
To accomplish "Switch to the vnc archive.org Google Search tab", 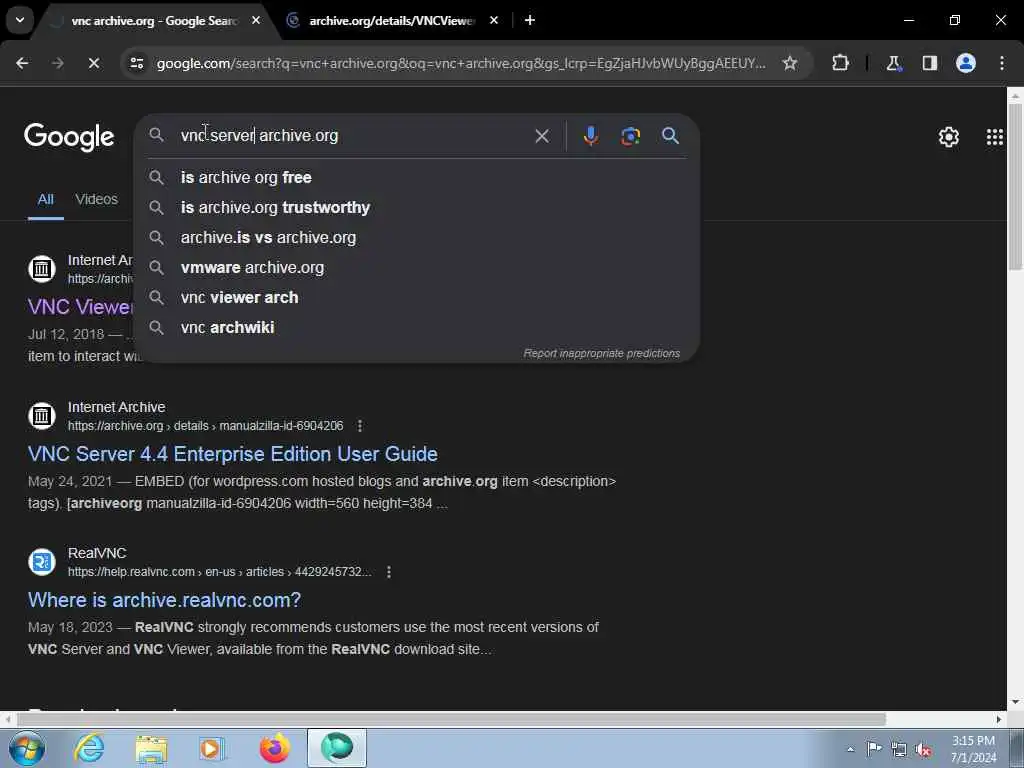I will tap(155, 21).
